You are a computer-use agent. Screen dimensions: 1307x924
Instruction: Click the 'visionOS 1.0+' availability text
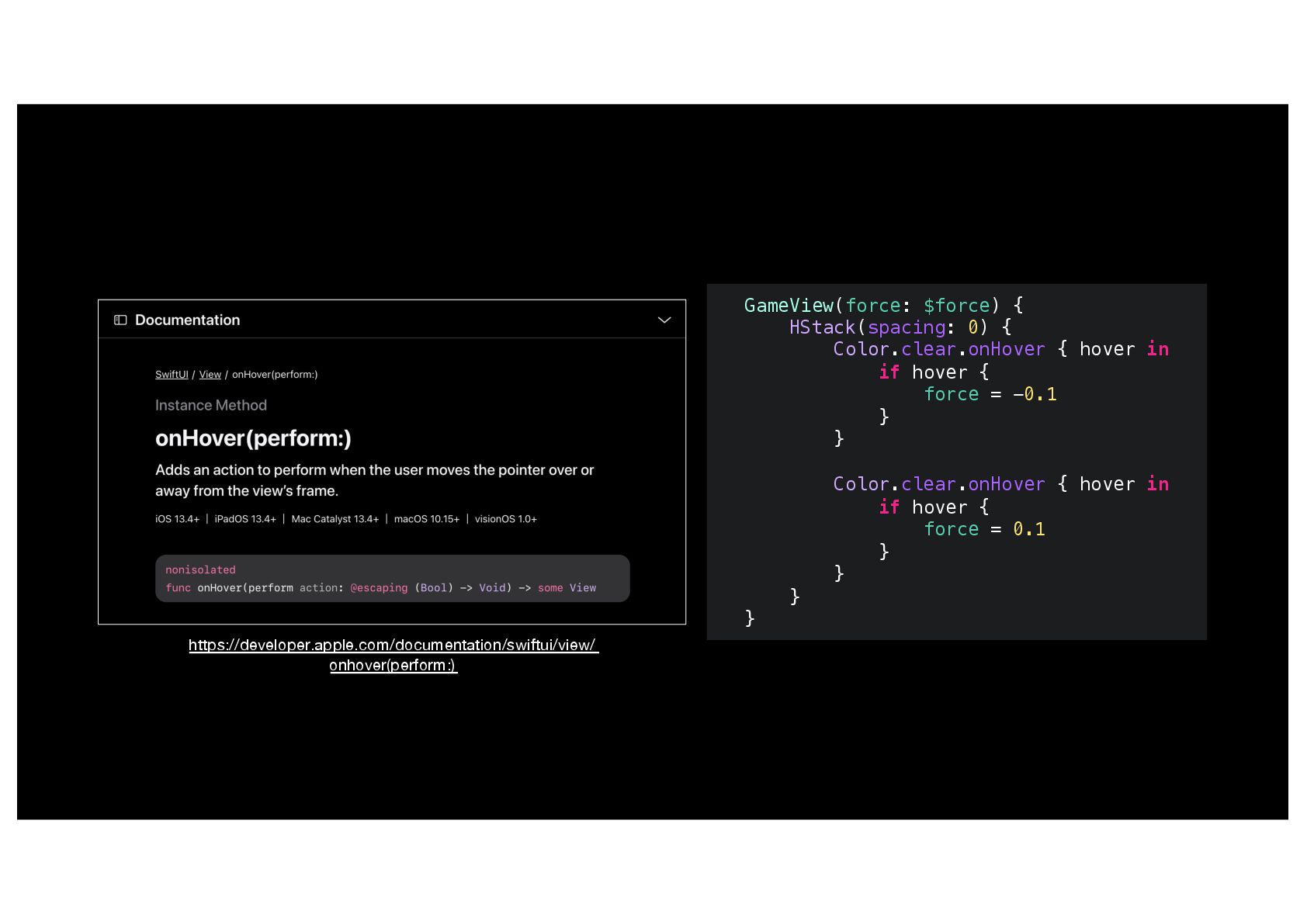pyautogui.click(x=506, y=519)
